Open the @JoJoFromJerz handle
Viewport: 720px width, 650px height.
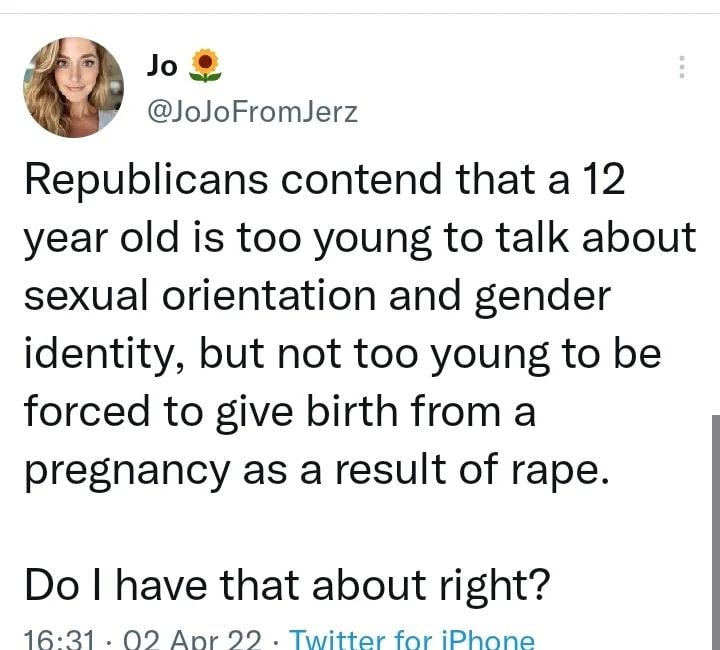click(x=251, y=112)
